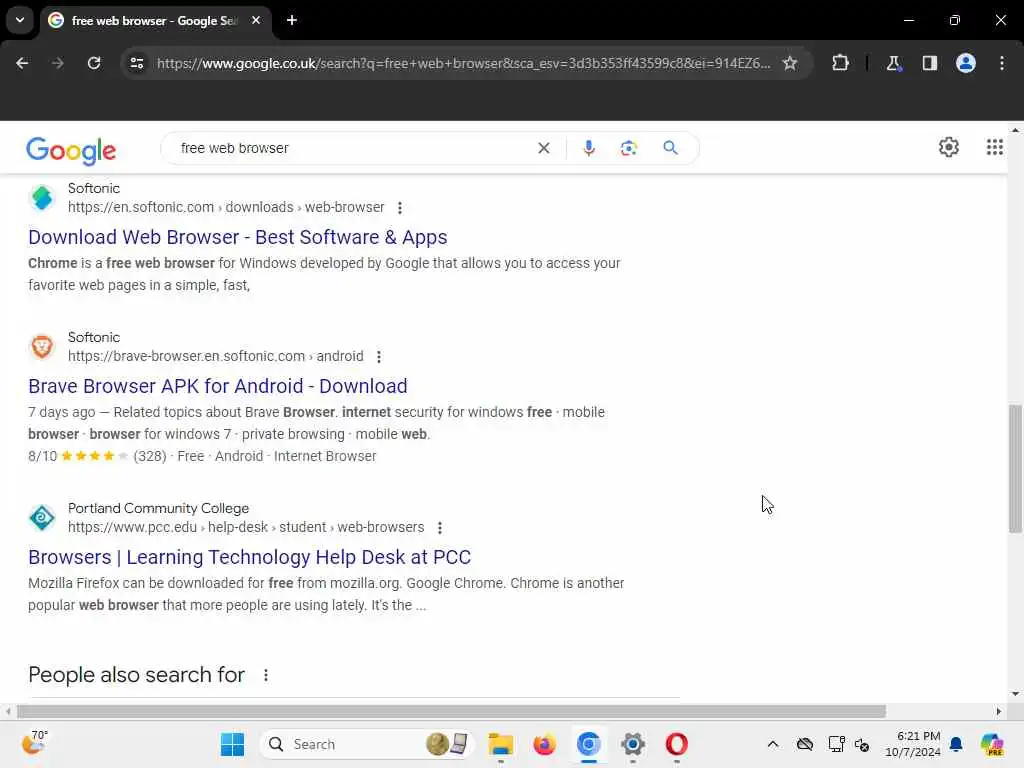Screen dimensions: 1024x768
Task: Open 'Browsers | Learning Technology Help Desk at PCC'
Action: click(249, 557)
